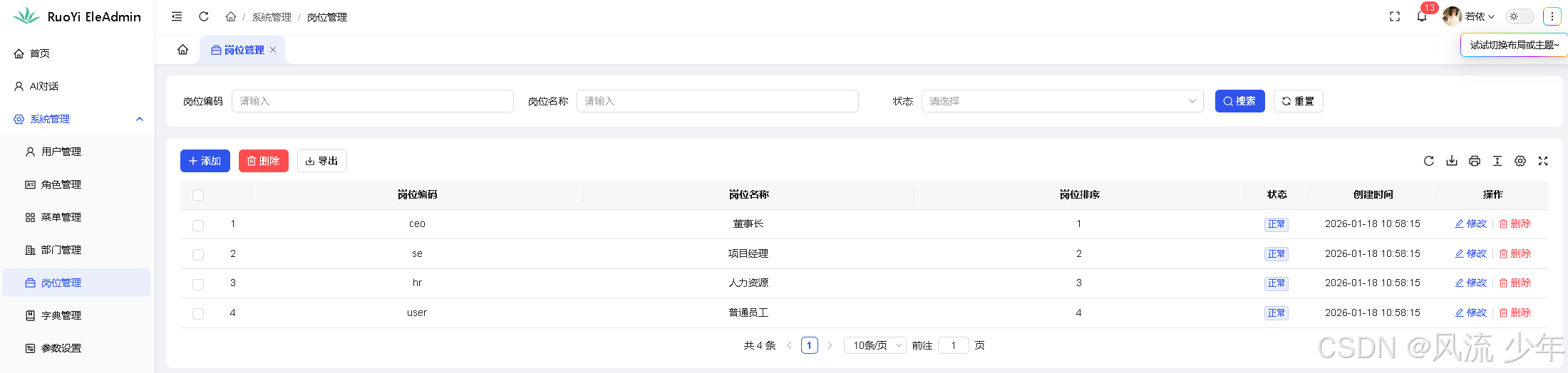Image resolution: width=1568 pixels, height=373 pixels.
Task: Select 岗位管理 in sidebar
Action: pos(77,283)
